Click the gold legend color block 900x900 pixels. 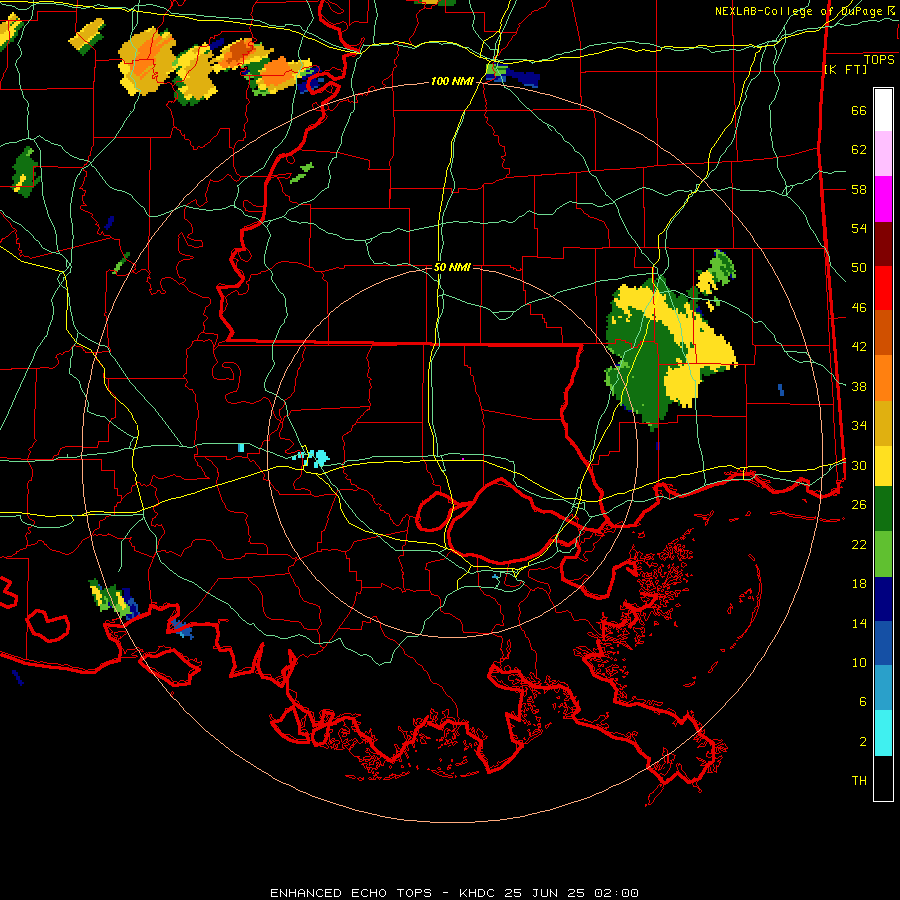pyautogui.click(x=883, y=423)
